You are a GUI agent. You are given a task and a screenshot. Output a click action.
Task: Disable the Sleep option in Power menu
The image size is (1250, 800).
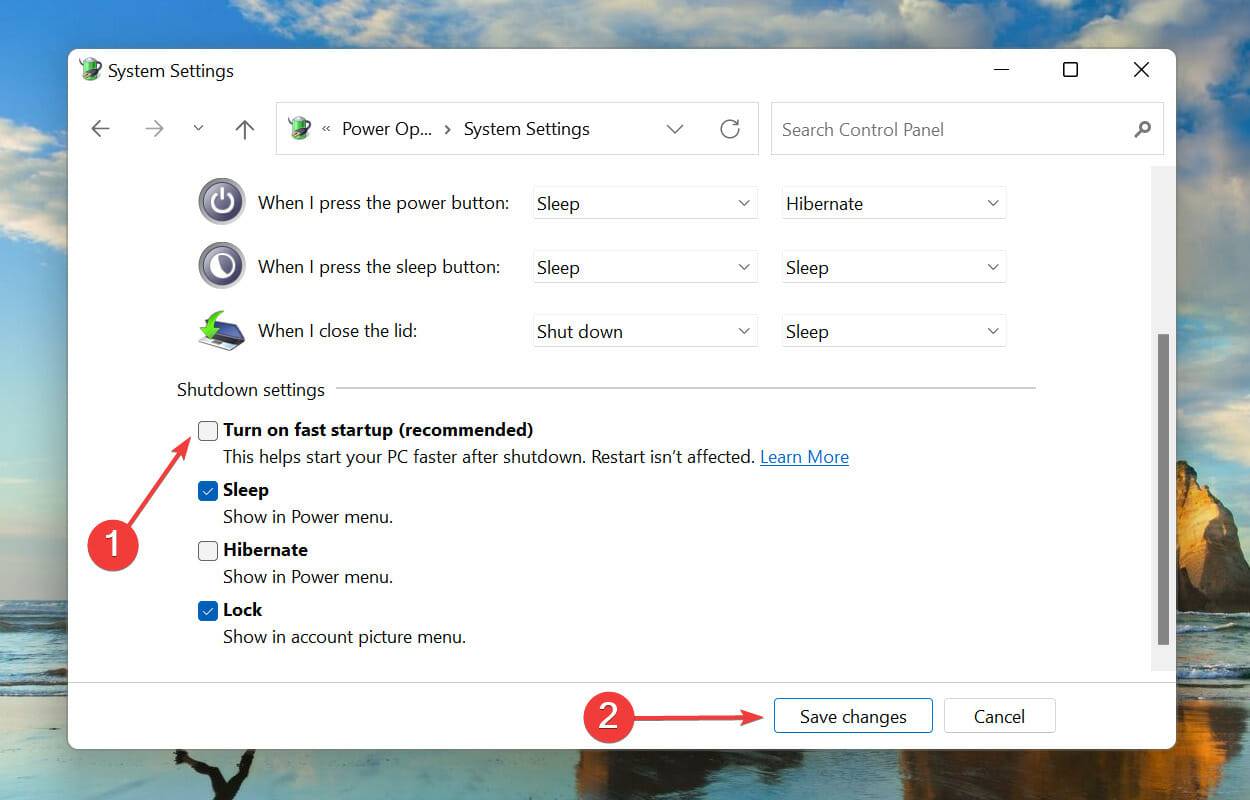(x=208, y=490)
